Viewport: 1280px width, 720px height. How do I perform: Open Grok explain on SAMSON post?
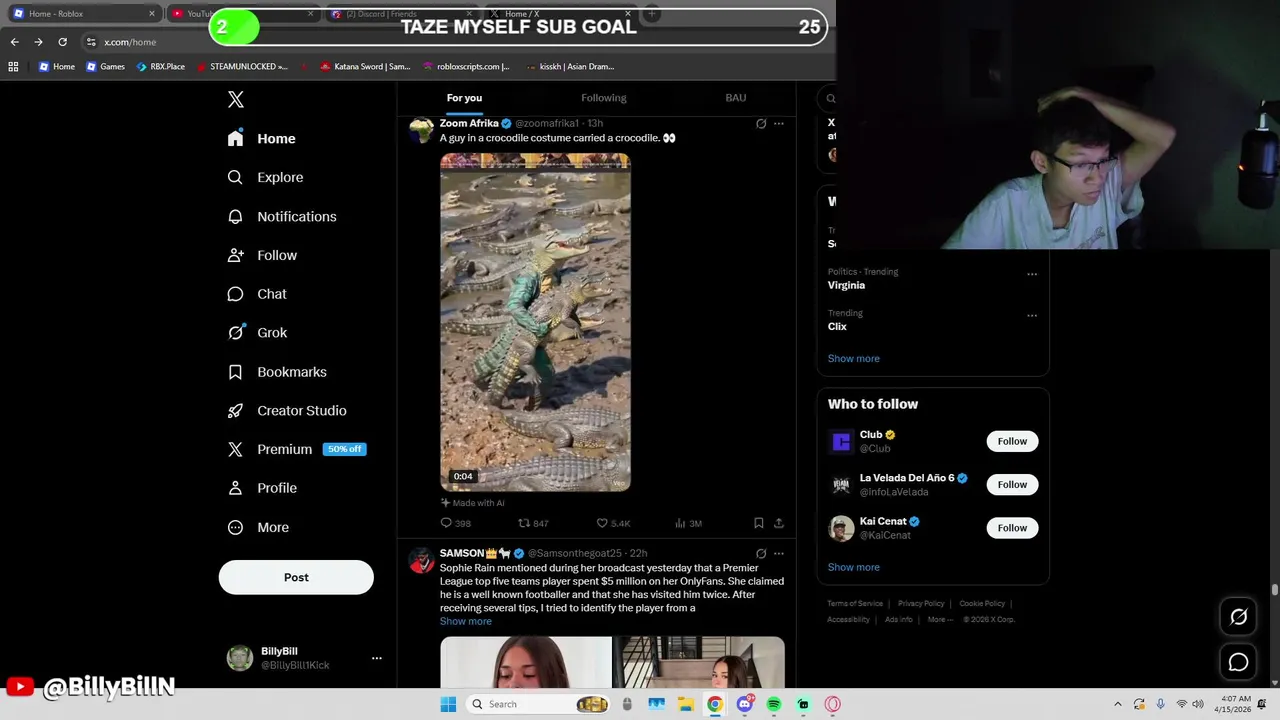coord(761,553)
